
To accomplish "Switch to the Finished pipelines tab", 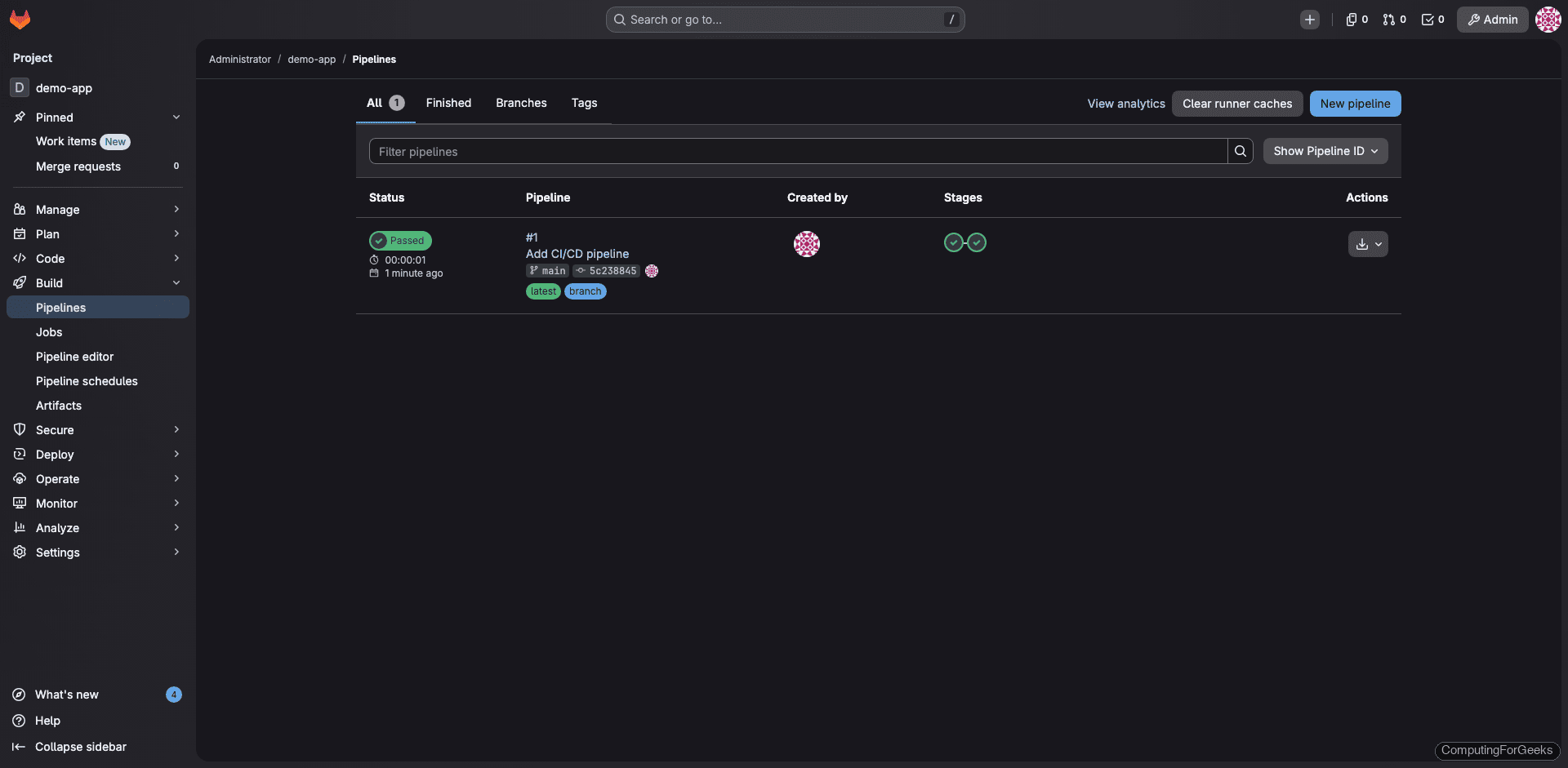I will (448, 103).
